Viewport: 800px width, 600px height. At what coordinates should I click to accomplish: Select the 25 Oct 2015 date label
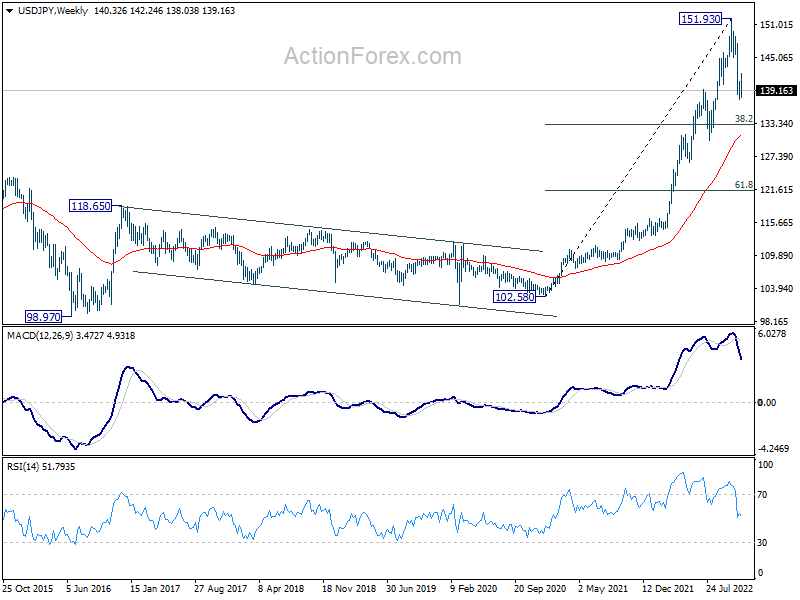pyautogui.click(x=28, y=589)
